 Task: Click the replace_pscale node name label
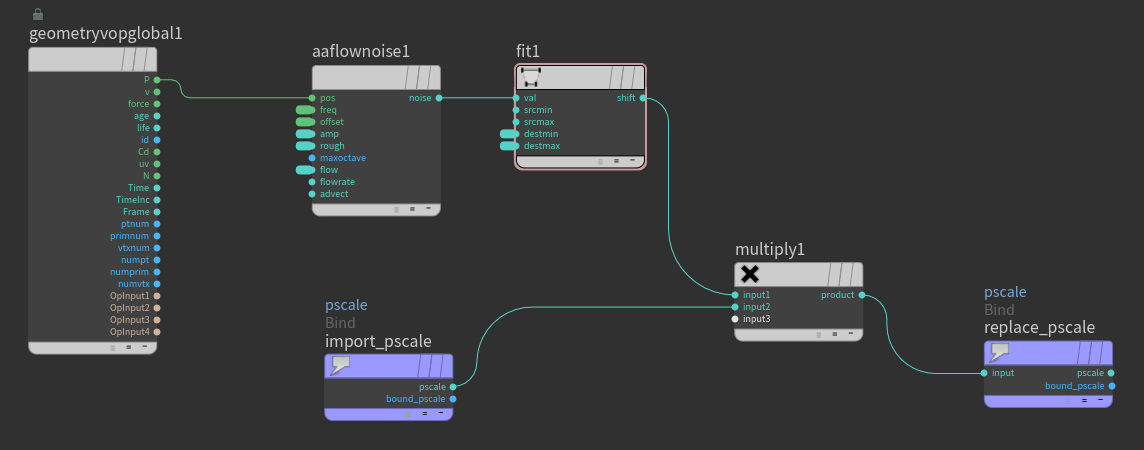point(1039,327)
